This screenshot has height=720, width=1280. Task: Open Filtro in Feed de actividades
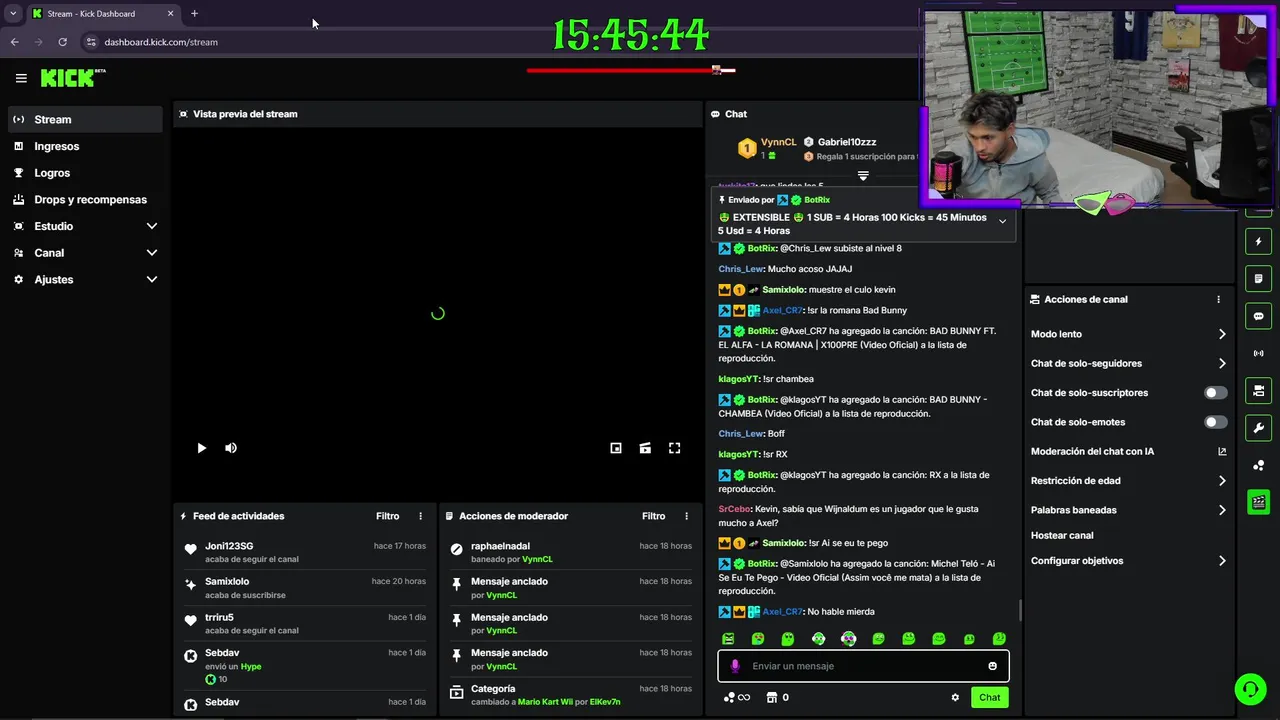388,516
